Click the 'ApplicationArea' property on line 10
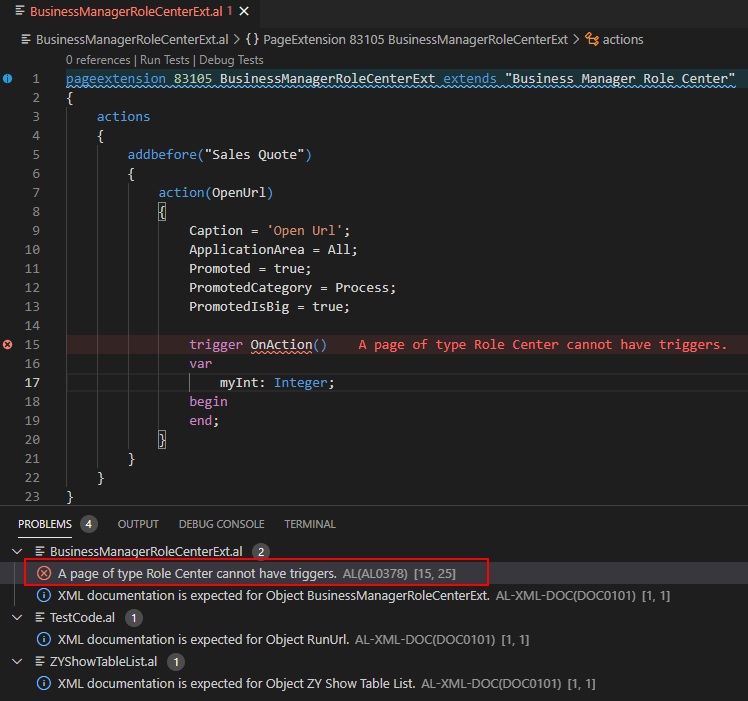748x701 pixels. [x=247, y=250]
